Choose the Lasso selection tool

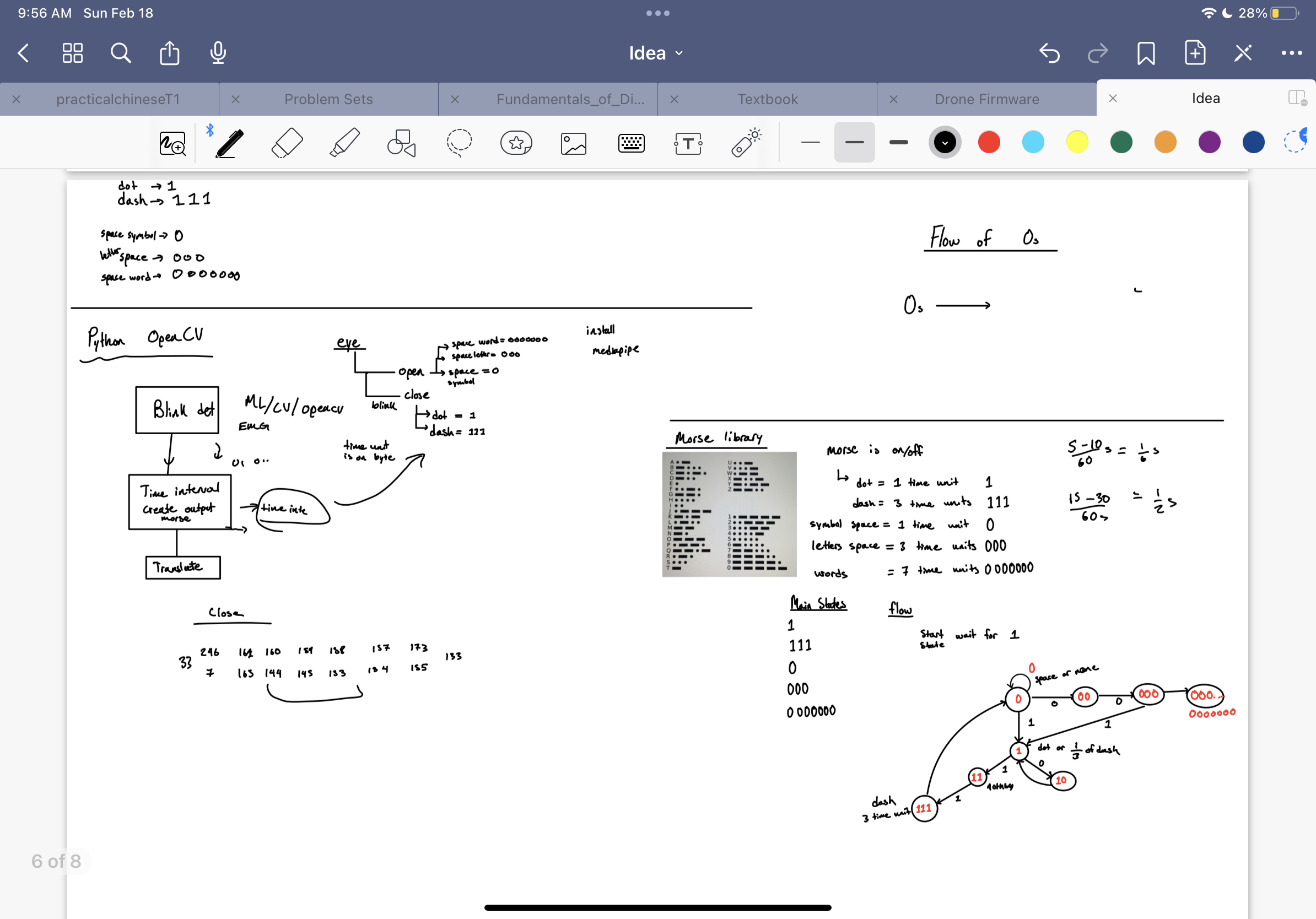coord(459,143)
